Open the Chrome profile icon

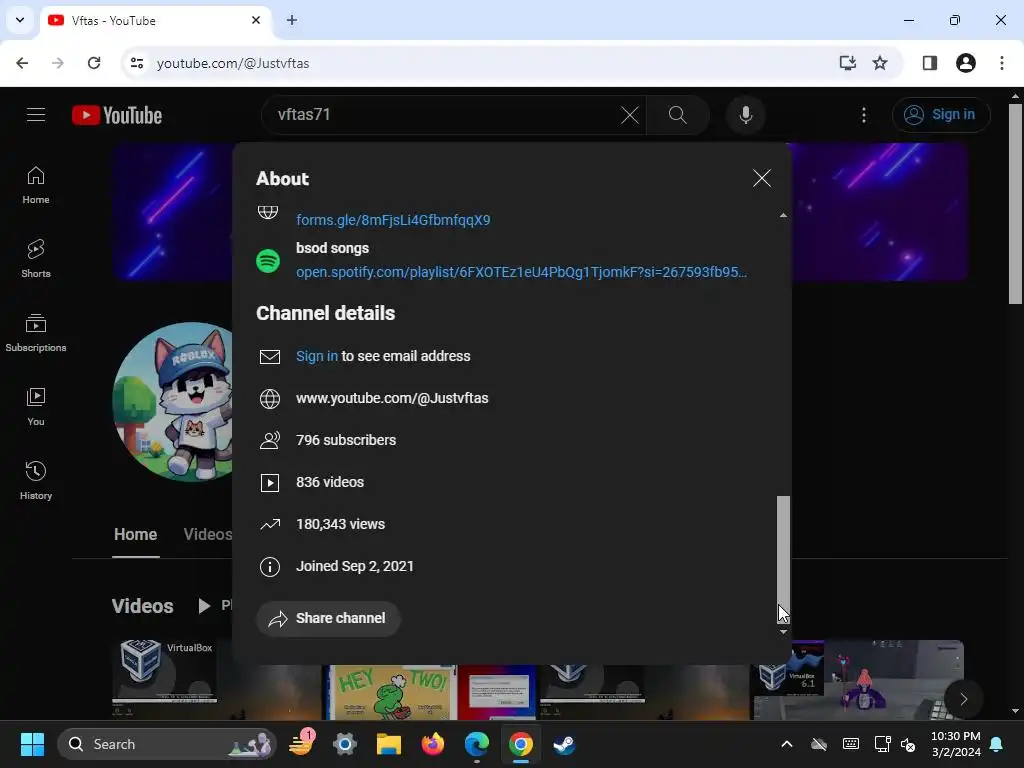(965, 63)
